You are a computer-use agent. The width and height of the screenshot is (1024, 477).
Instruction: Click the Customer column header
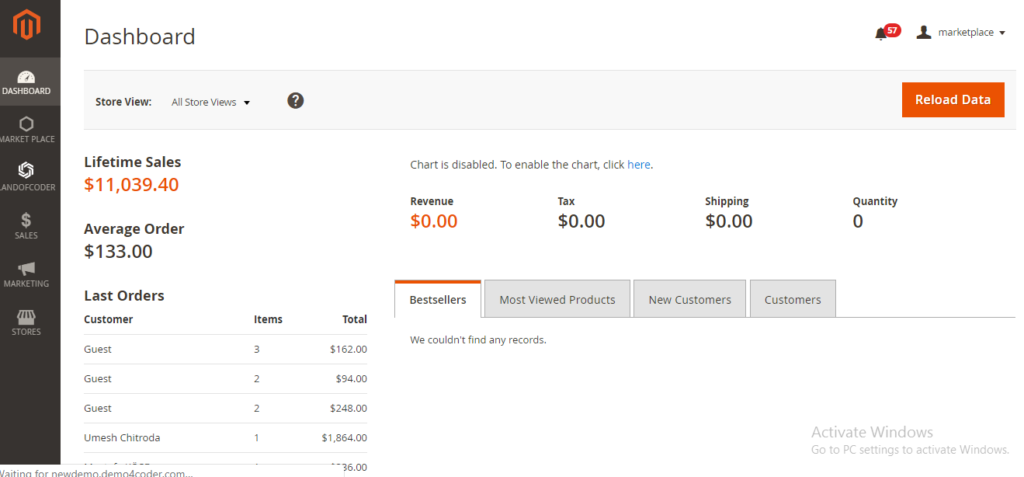click(108, 320)
